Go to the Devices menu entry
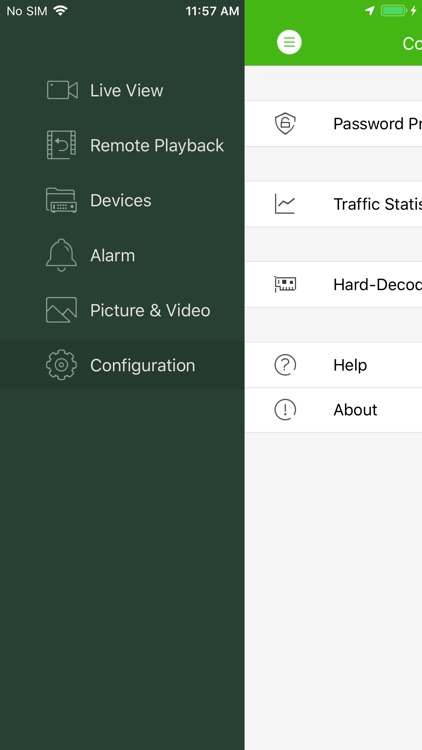The image size is (422, 750). (122, 200)
